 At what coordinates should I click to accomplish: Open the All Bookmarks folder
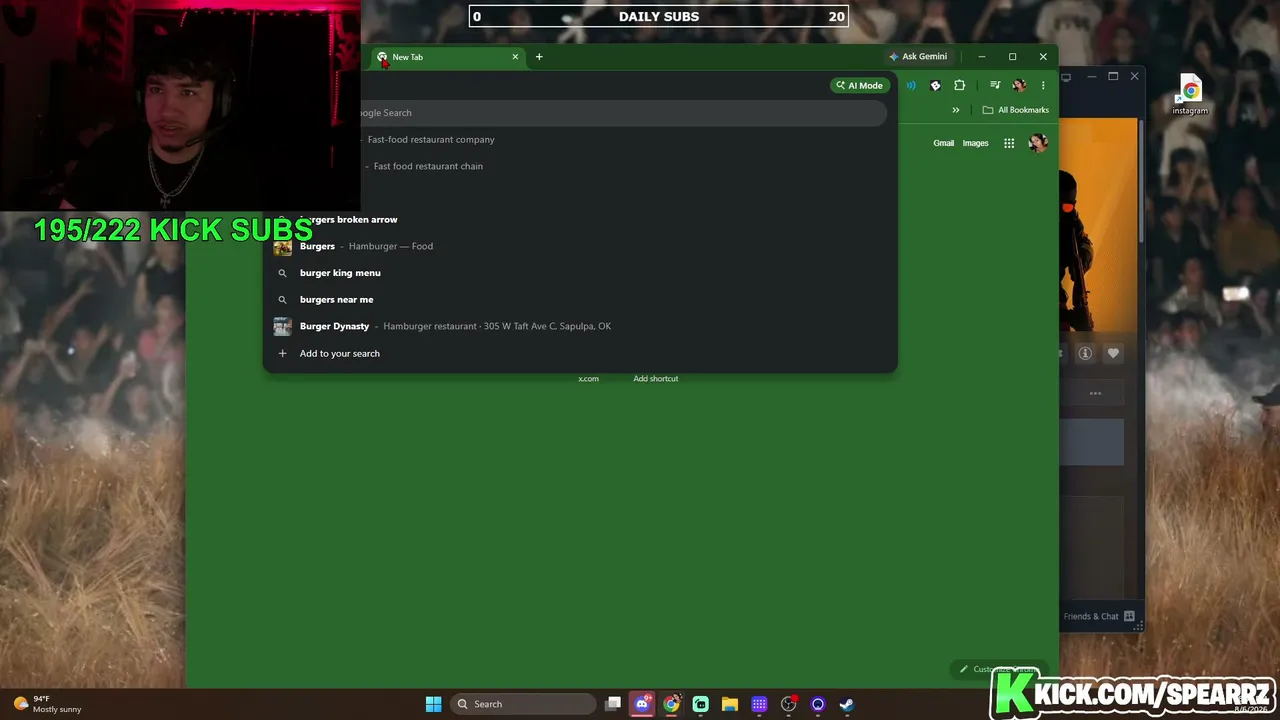click(1015, 110)
